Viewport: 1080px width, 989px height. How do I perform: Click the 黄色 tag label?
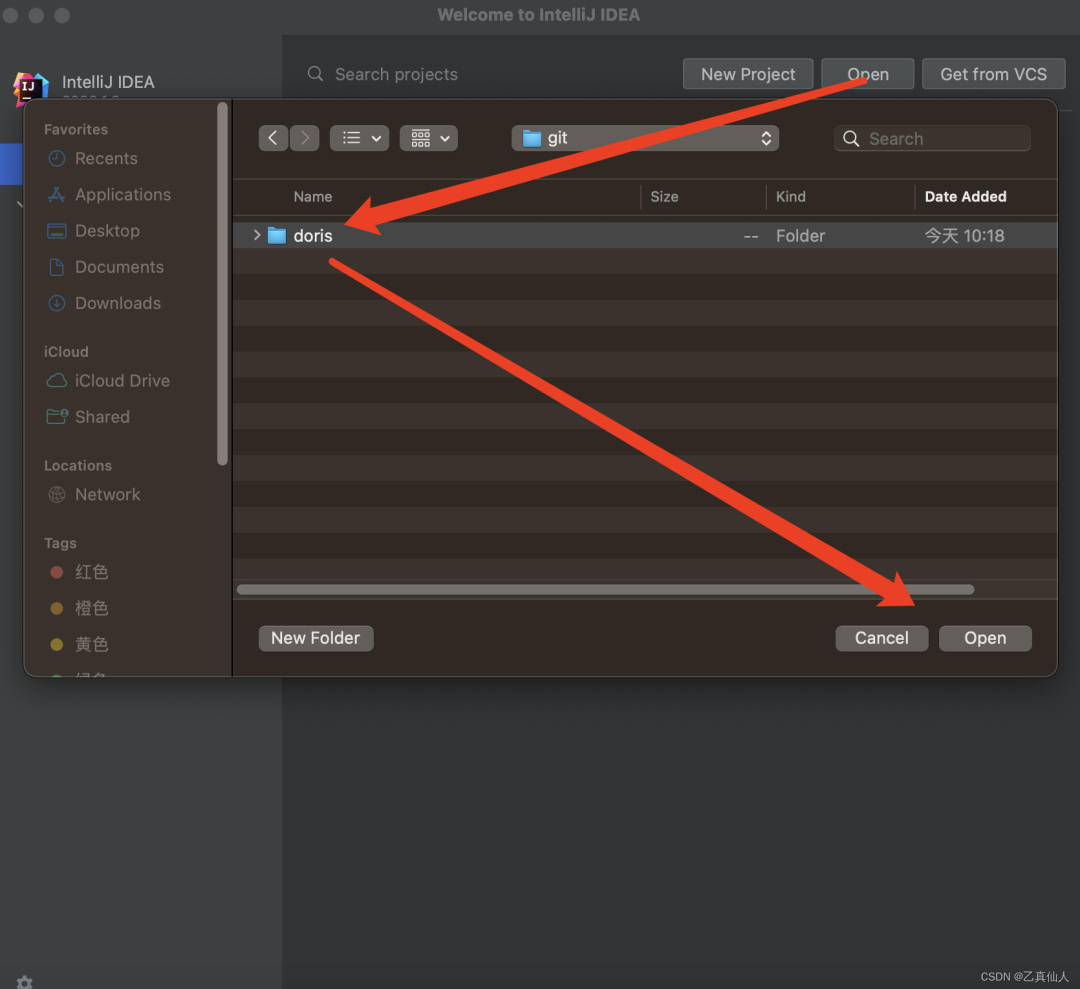(x=92, y=645)
